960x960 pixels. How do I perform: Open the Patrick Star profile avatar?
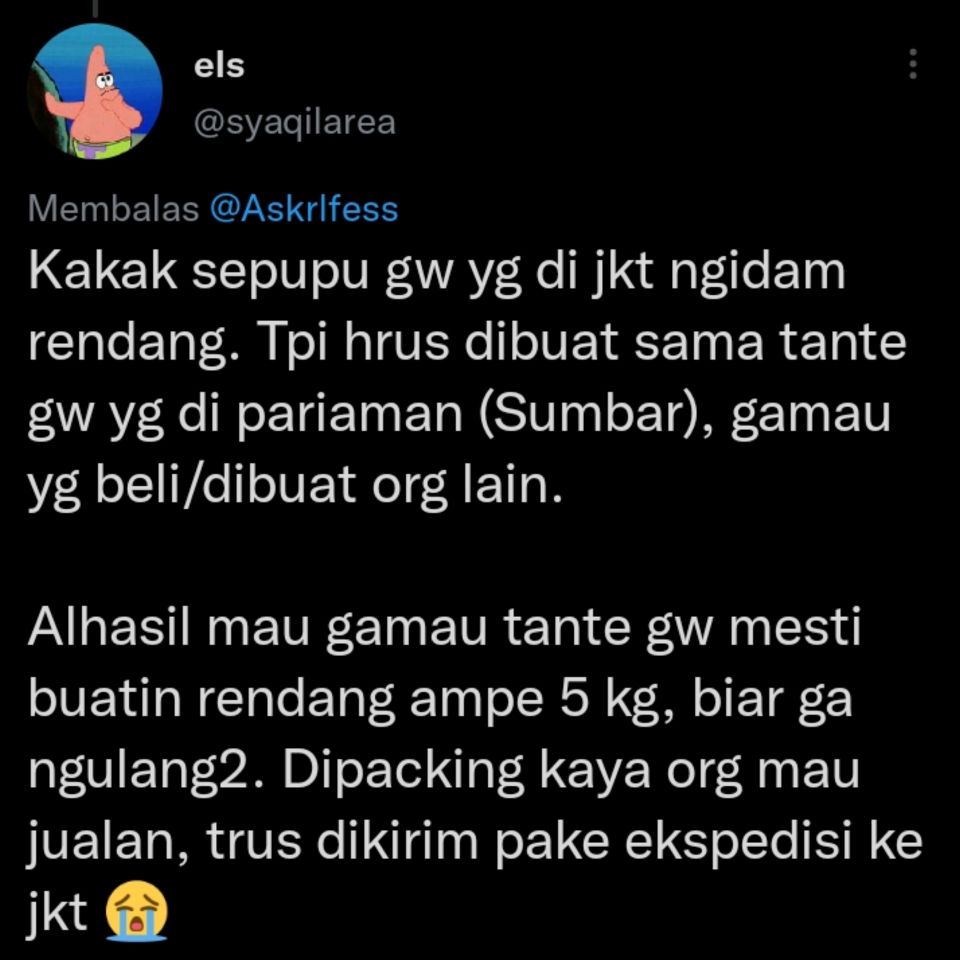pos(95,91)
